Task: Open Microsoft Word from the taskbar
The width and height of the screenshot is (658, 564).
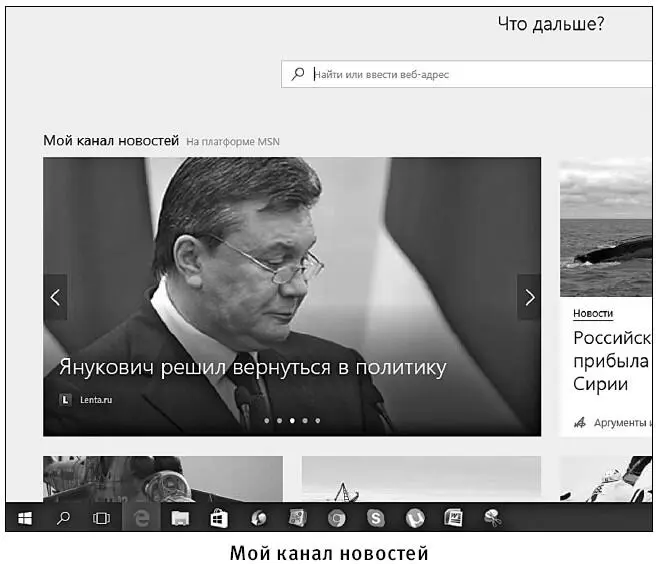Action: coord(453,518)
